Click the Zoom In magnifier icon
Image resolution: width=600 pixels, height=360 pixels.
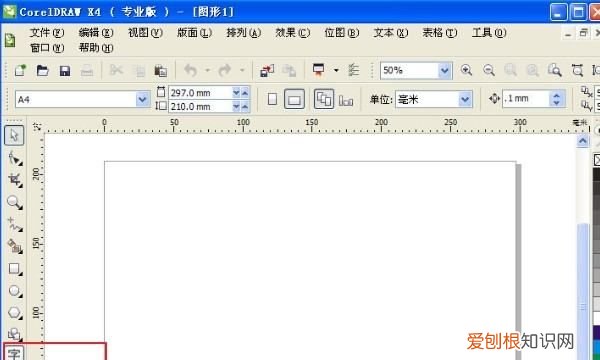tap(466, 70)
